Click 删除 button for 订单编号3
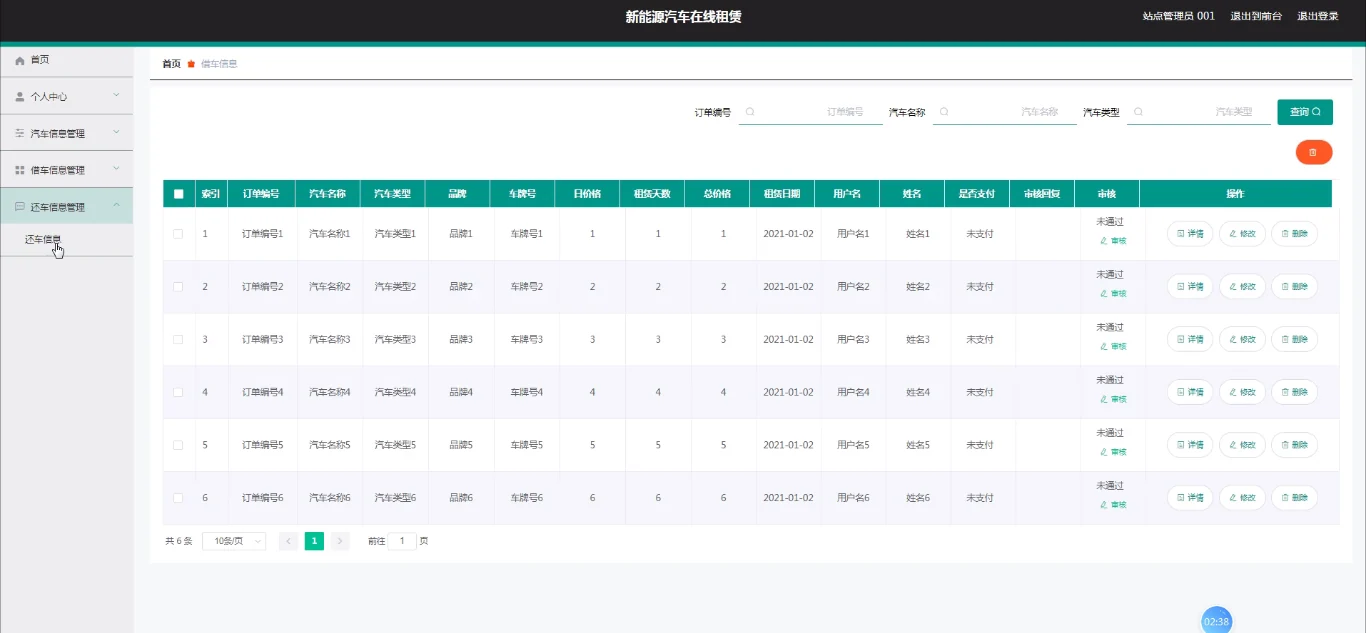 click(x=1294, y=339)
